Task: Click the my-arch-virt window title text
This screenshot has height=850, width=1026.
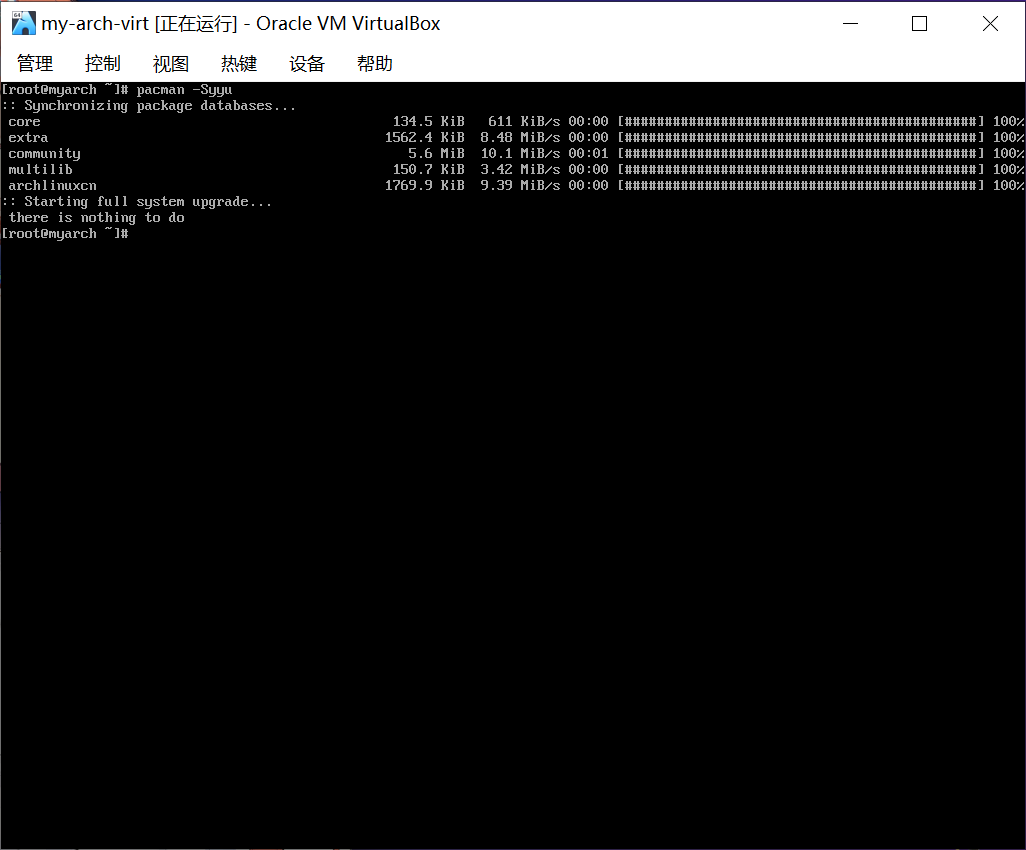Action: (x=240, y=24)
